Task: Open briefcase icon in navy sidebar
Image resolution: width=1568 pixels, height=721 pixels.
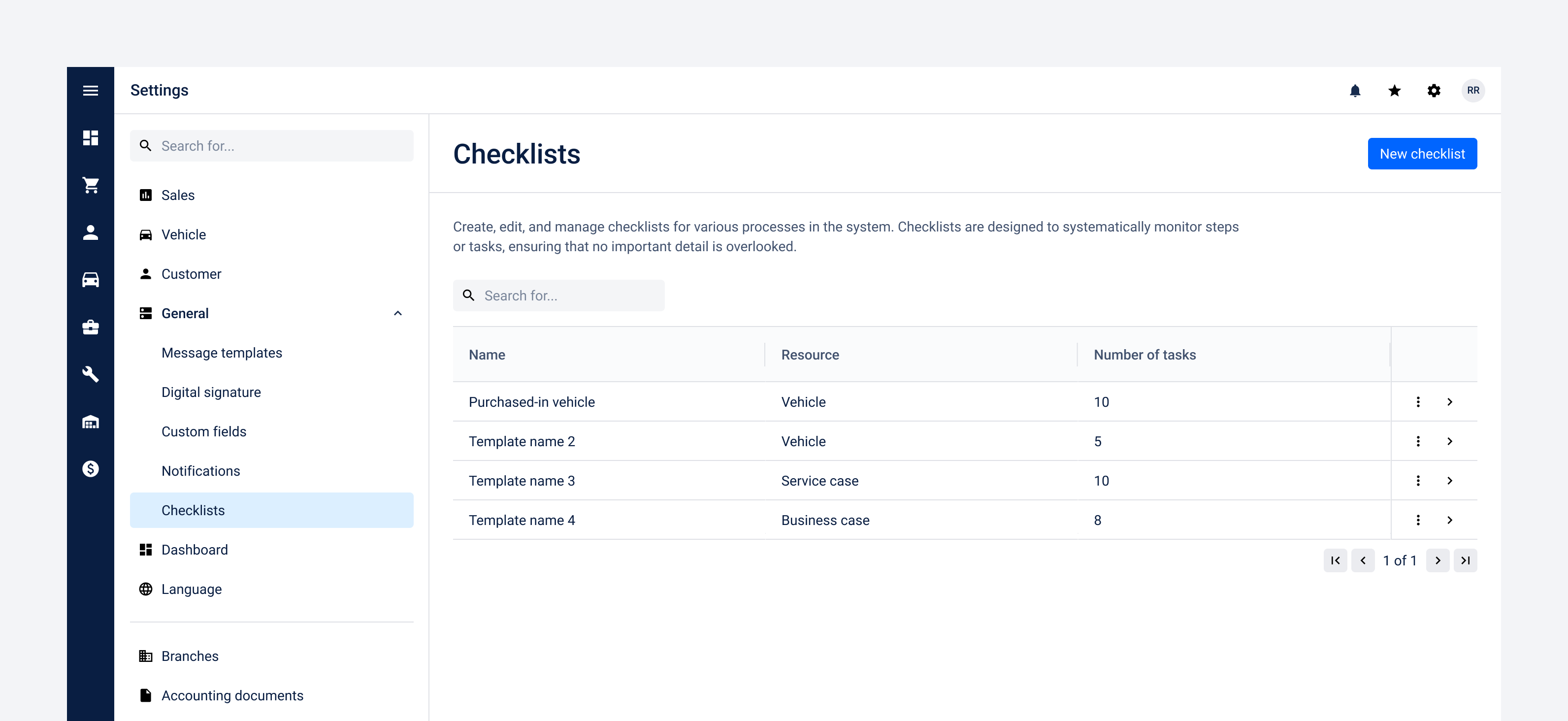Action: pos(90,327)
